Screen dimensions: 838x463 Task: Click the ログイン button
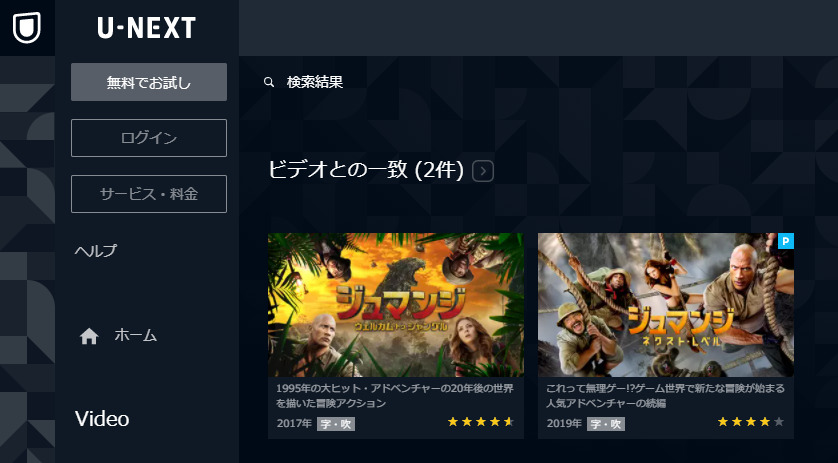tap(149, 138)
